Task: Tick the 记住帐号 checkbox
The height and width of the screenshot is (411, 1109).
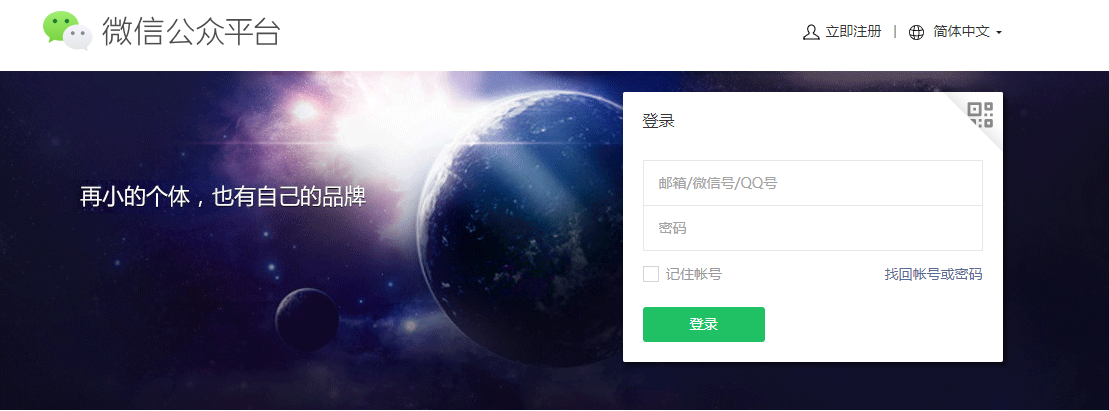Action: (651, 274)
